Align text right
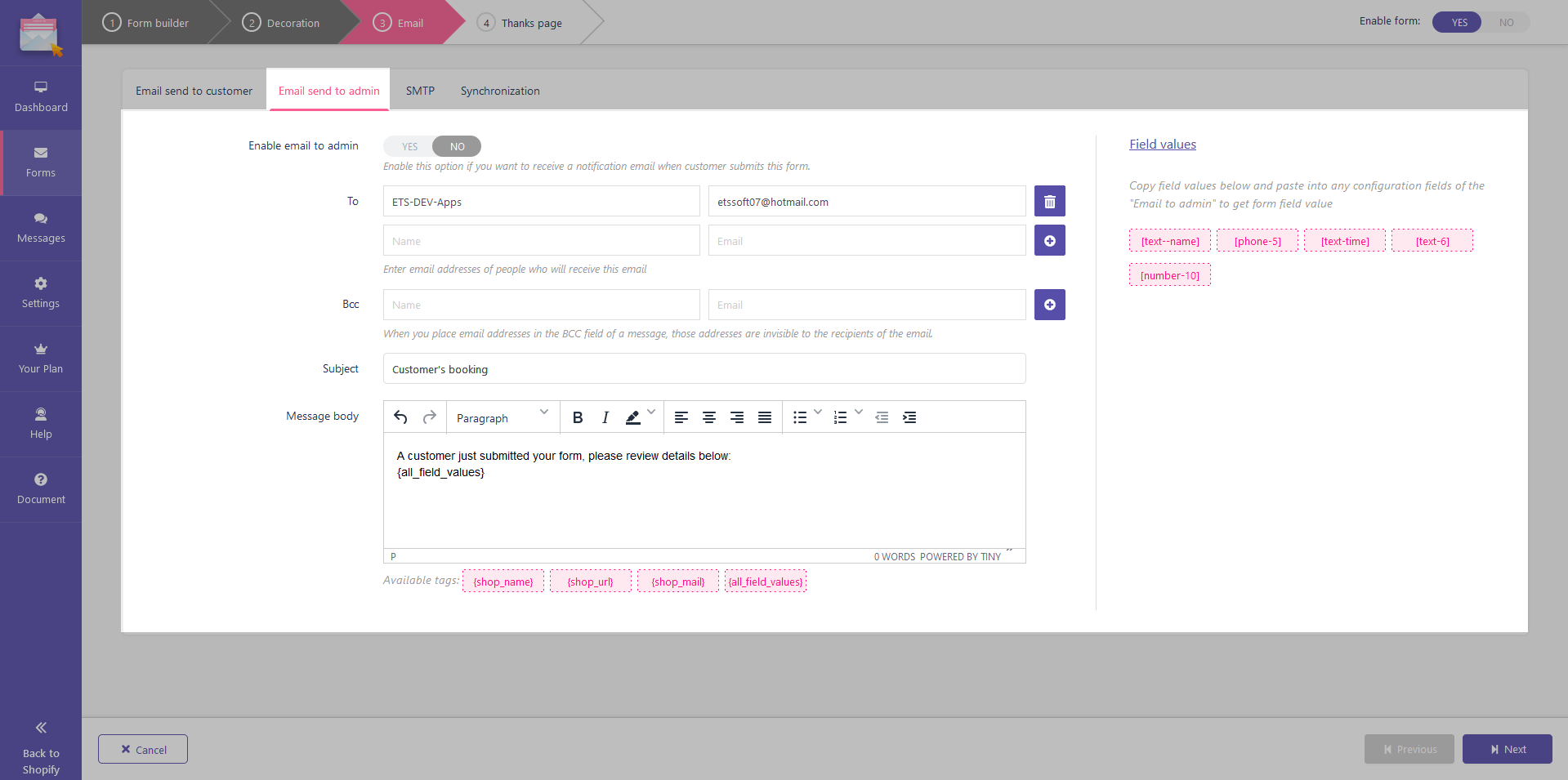The height and width of the screenshot is (780, 1568). coord(737,417)
